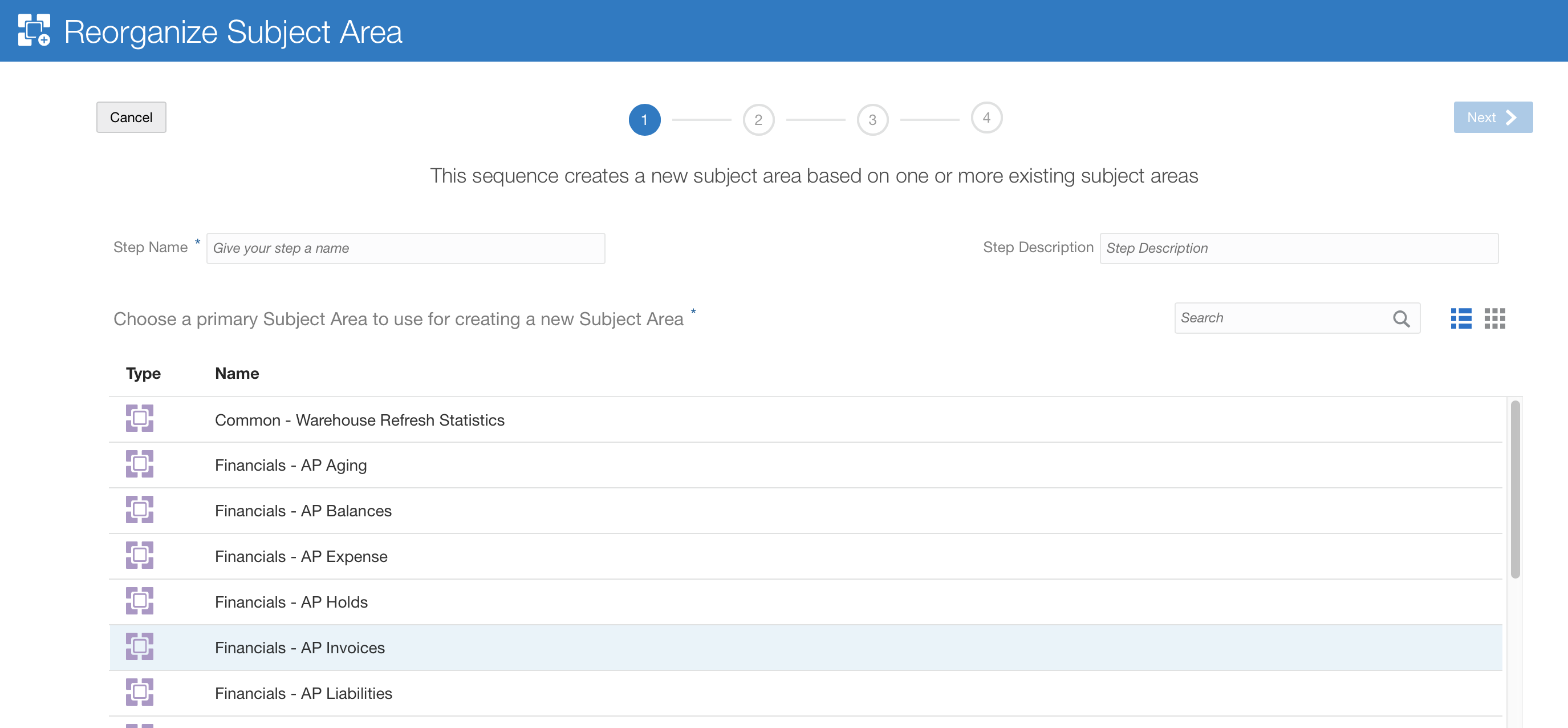The image size is (1568, 728).
Task: Click the subject area list scrollbar
Action: click(x=1514, y=489)
